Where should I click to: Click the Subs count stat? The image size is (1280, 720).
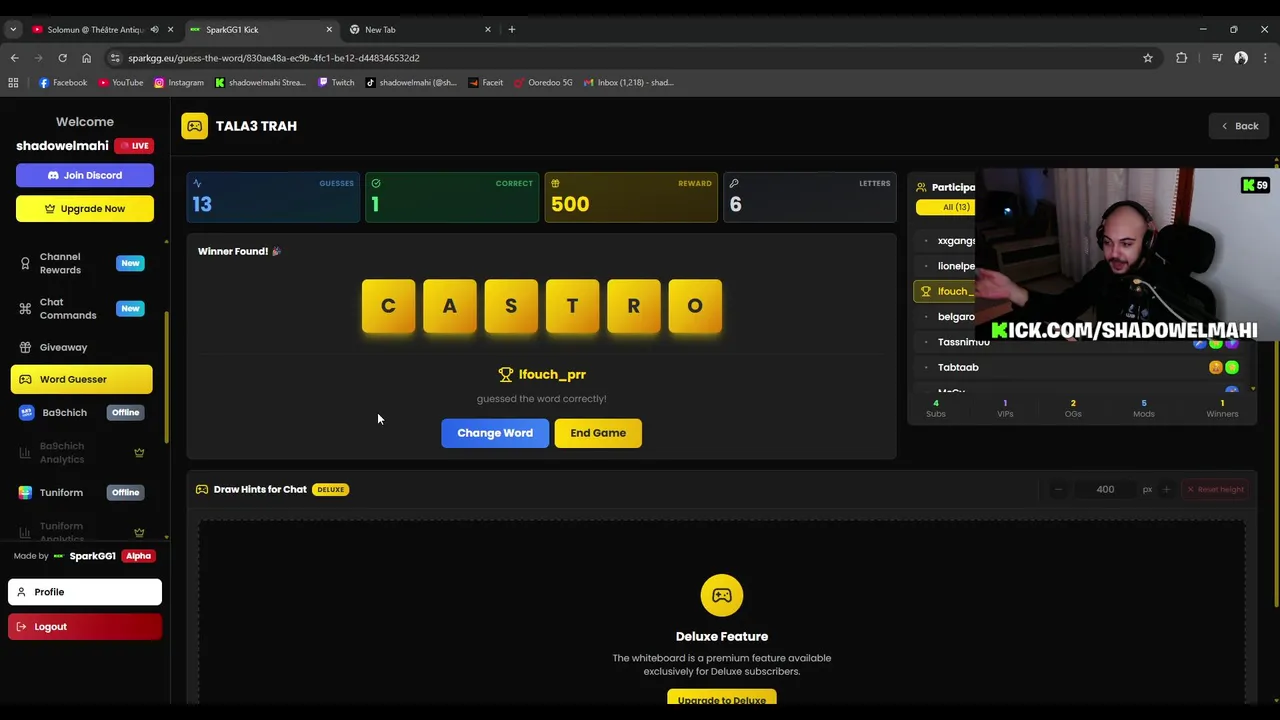tap(936, 408)
